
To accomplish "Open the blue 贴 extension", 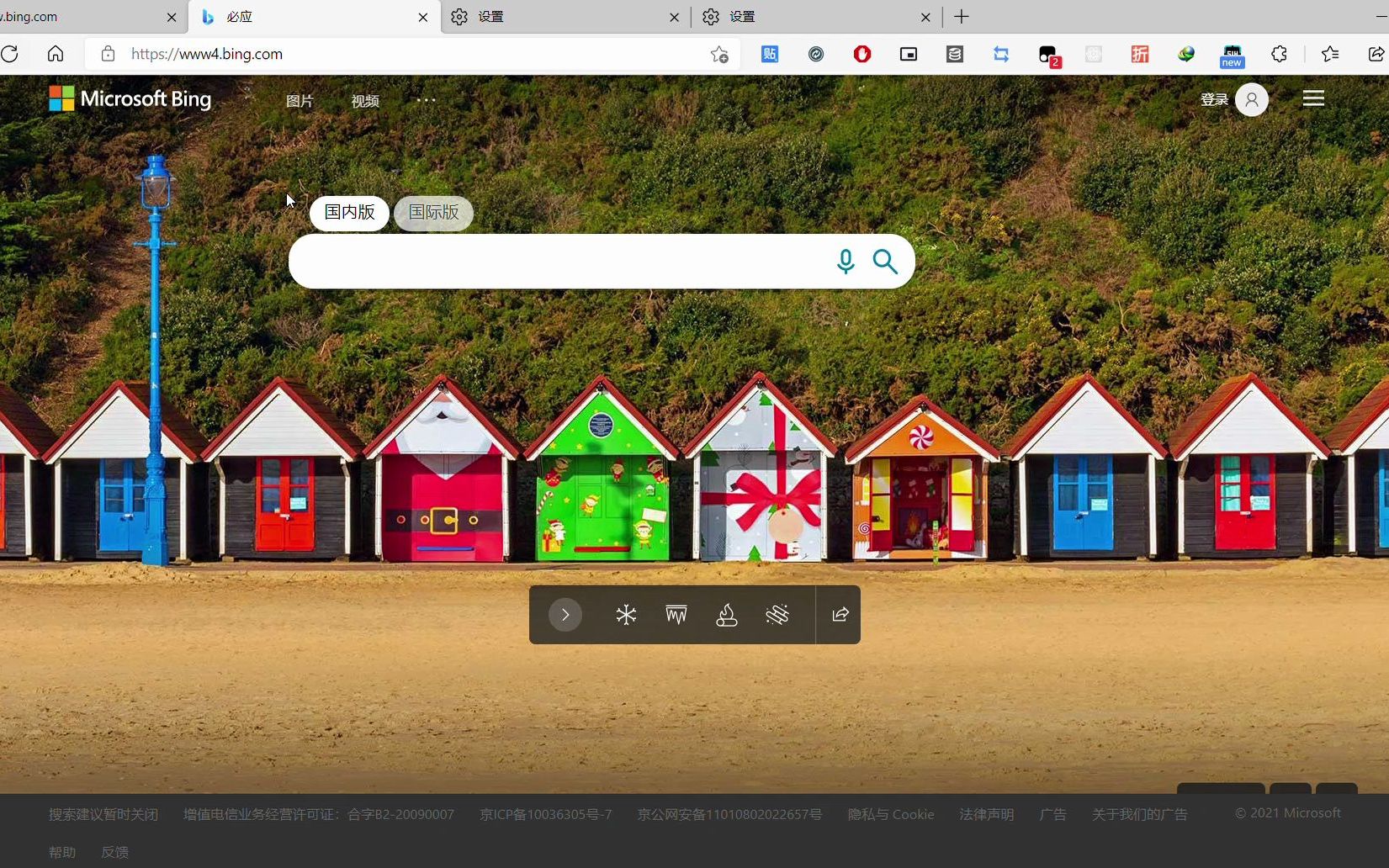I will click(x=770, y=54).
